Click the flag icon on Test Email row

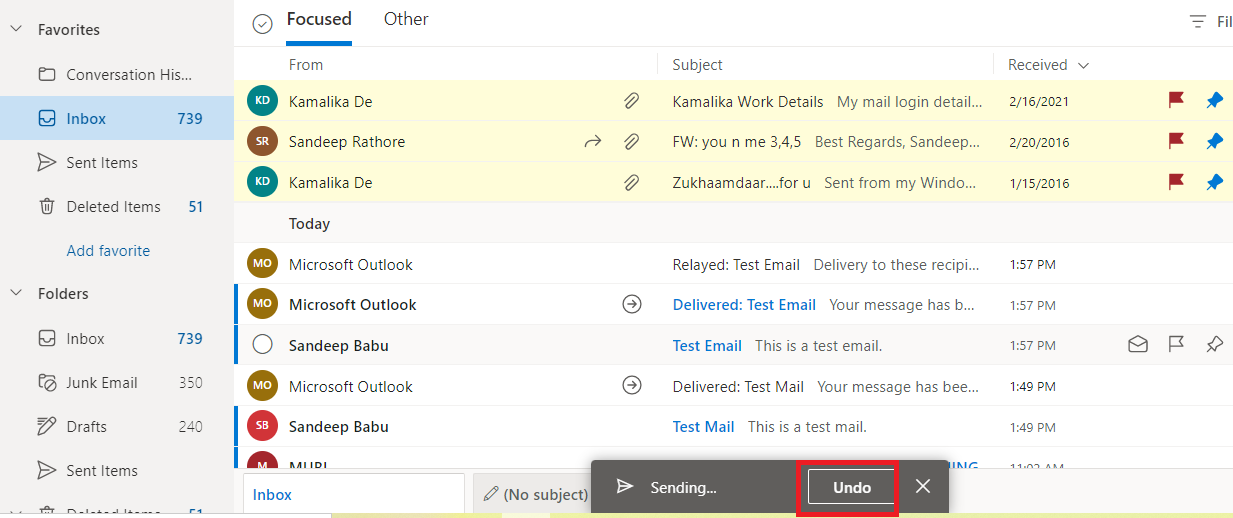1176,345
